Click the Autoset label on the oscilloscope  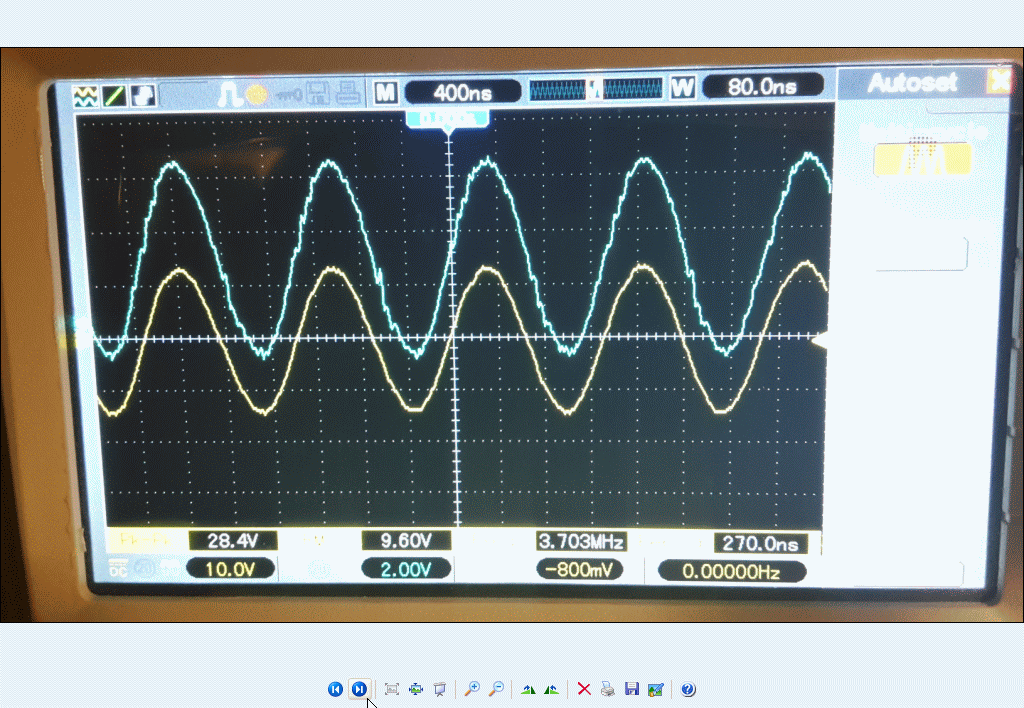click(x=911, y=83)
